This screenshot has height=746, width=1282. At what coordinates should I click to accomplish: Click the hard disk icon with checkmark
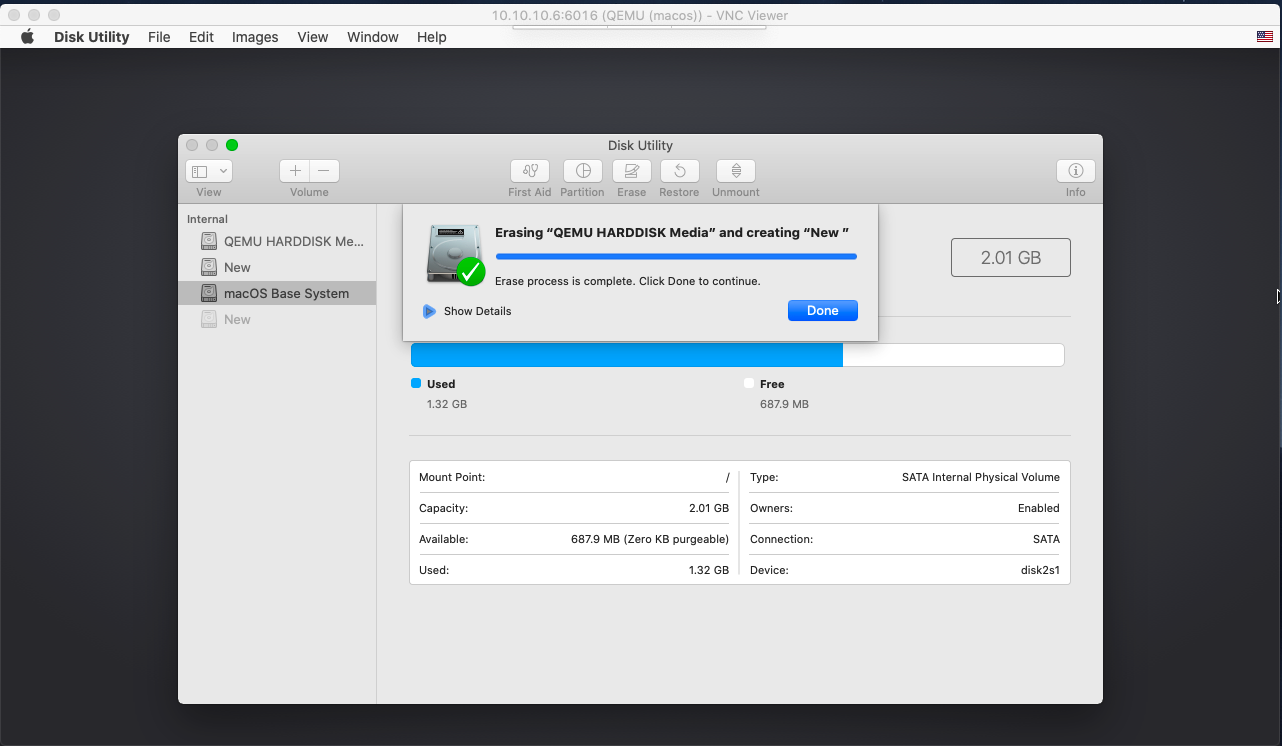pos(455,254)
